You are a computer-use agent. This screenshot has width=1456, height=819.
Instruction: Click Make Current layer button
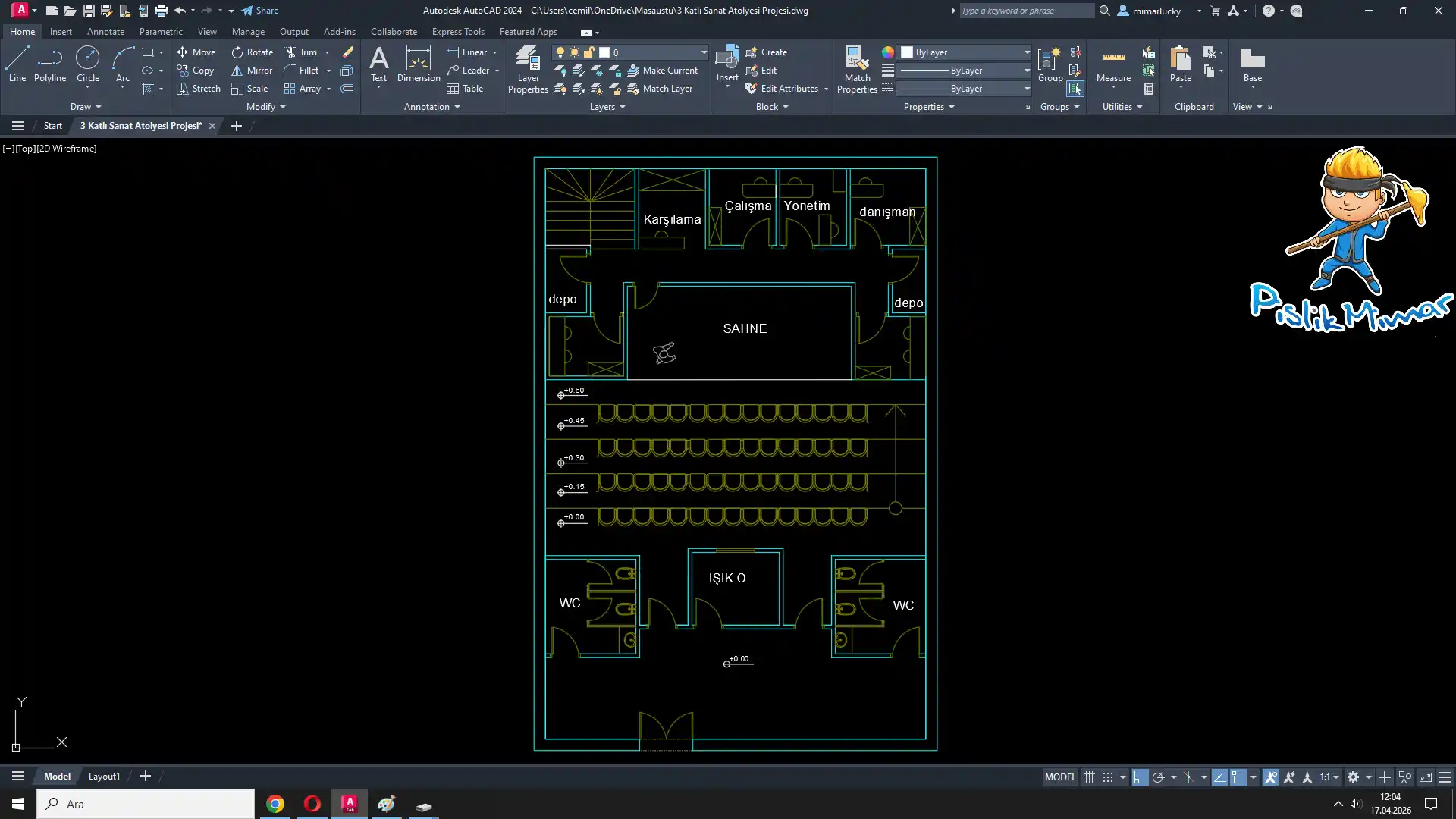662,71
